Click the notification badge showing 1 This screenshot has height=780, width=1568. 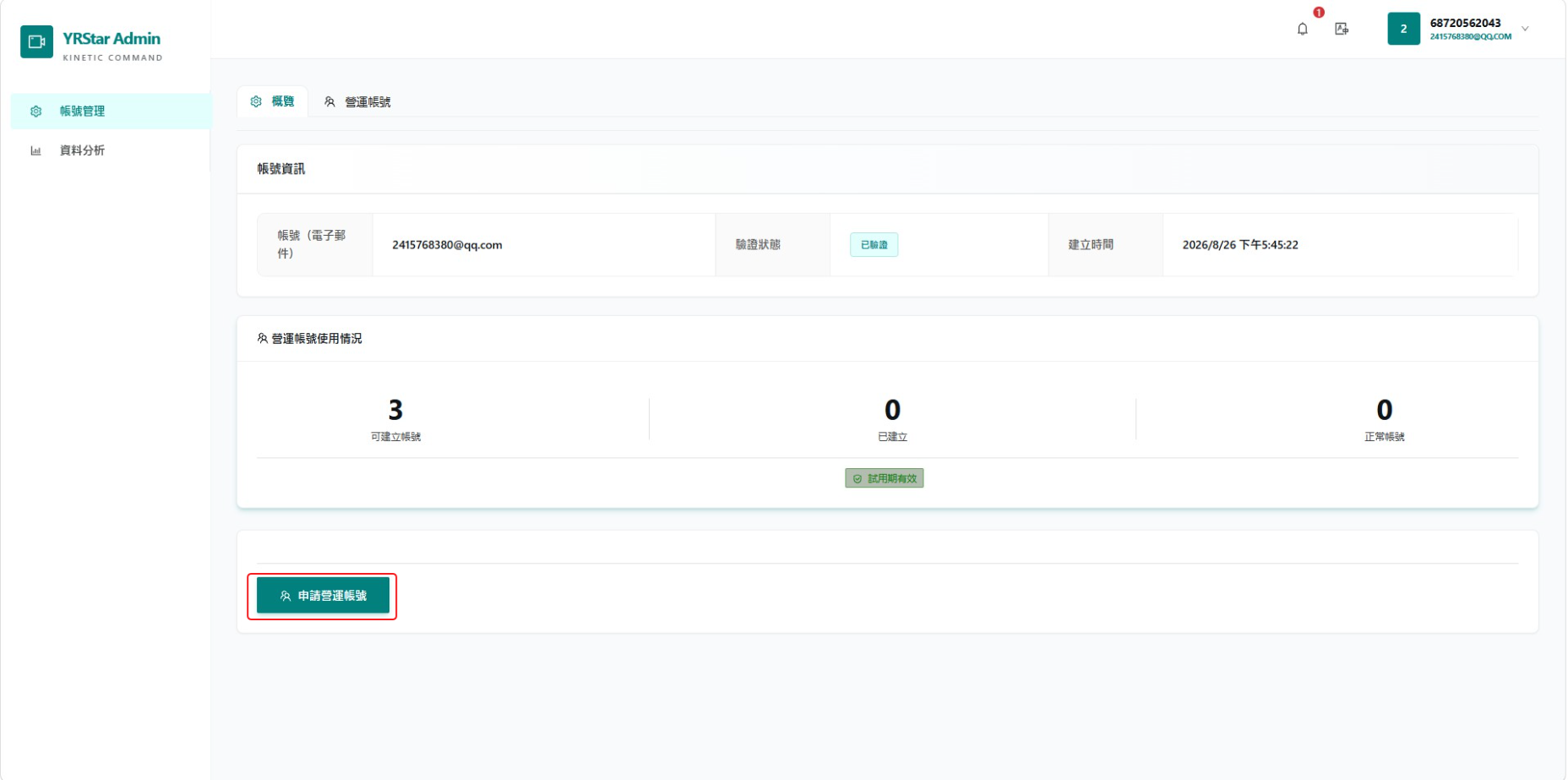[x=1319, y=13]
